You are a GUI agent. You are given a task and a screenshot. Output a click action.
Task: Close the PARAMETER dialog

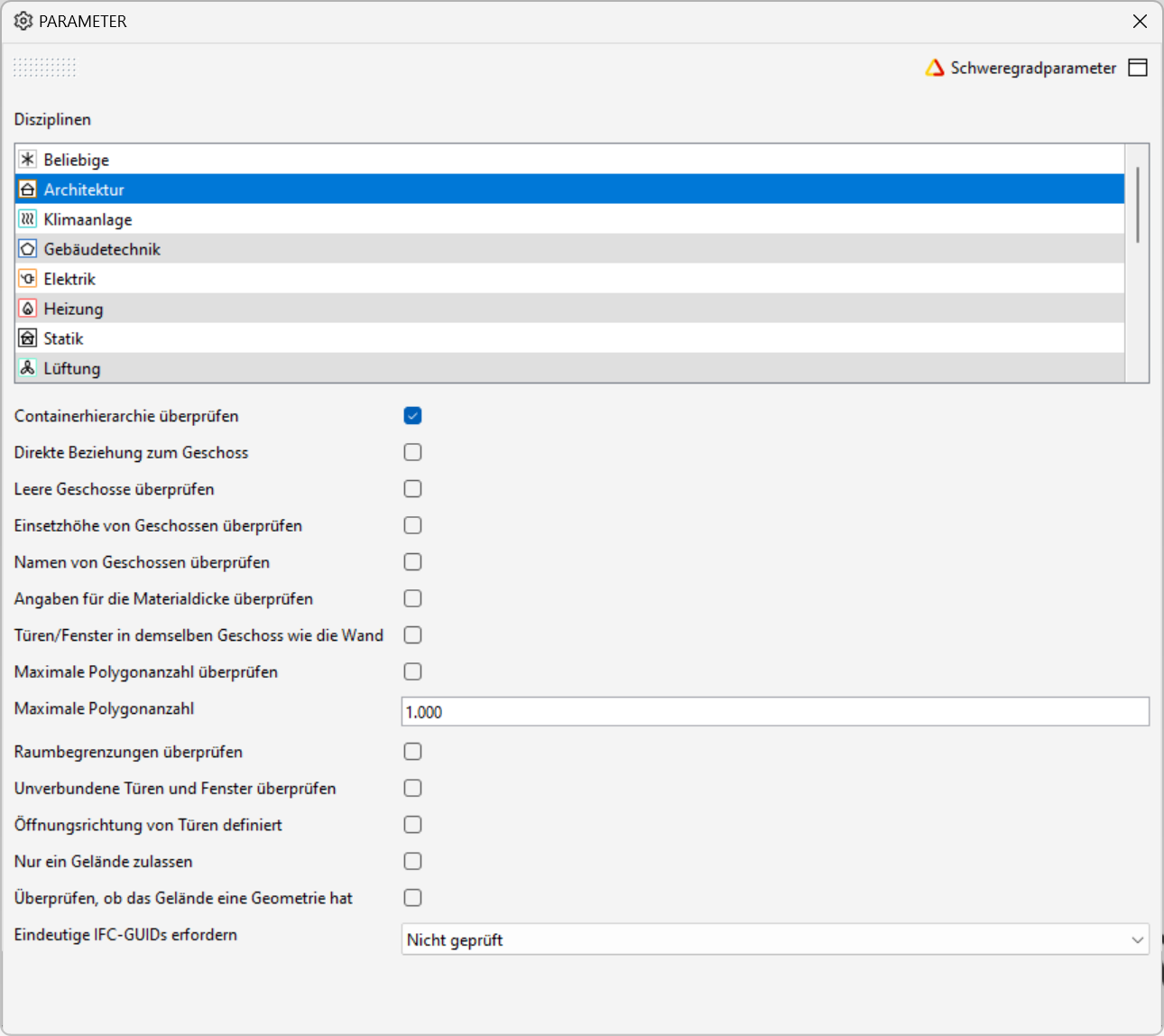[1140, 22]
